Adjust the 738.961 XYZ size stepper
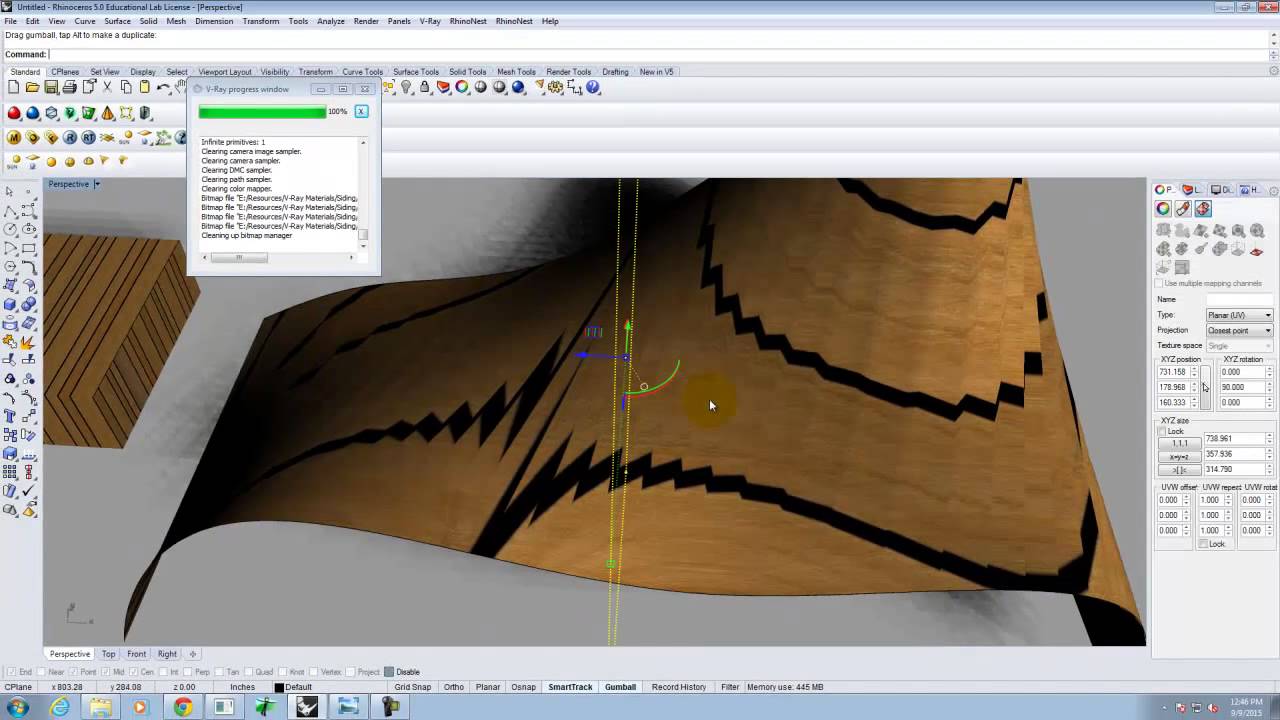1280x720 pixels. pyautogui.click(x=1269, y=438)
